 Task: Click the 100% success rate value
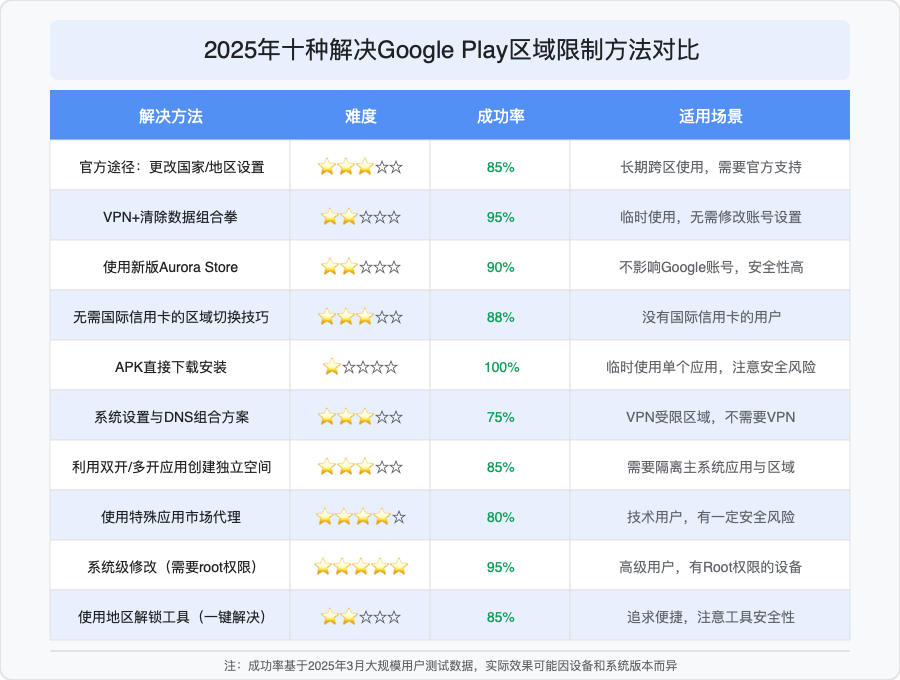(x=502, y=367)
